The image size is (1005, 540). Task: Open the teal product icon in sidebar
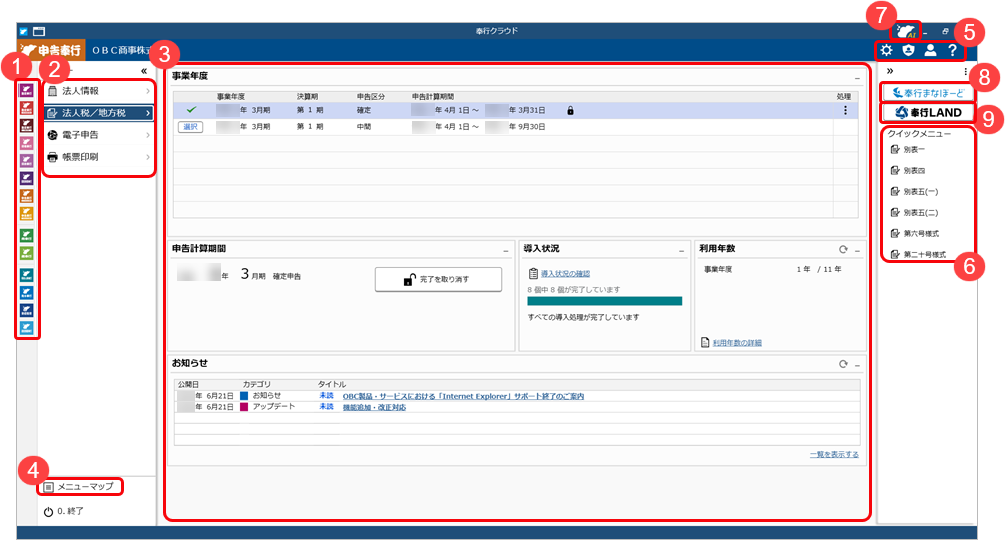pyautogui.click(x=26, y=275)
